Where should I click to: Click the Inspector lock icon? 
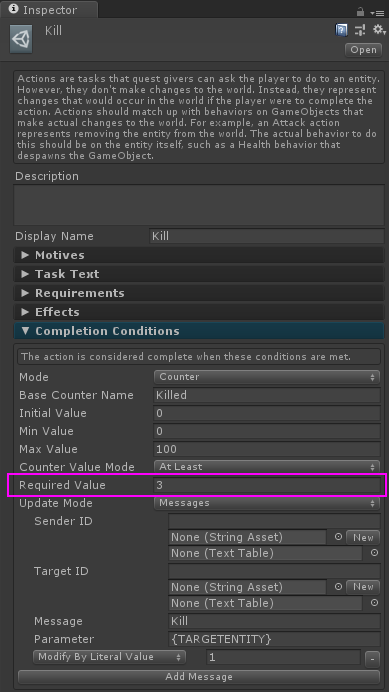coord(360,11)
